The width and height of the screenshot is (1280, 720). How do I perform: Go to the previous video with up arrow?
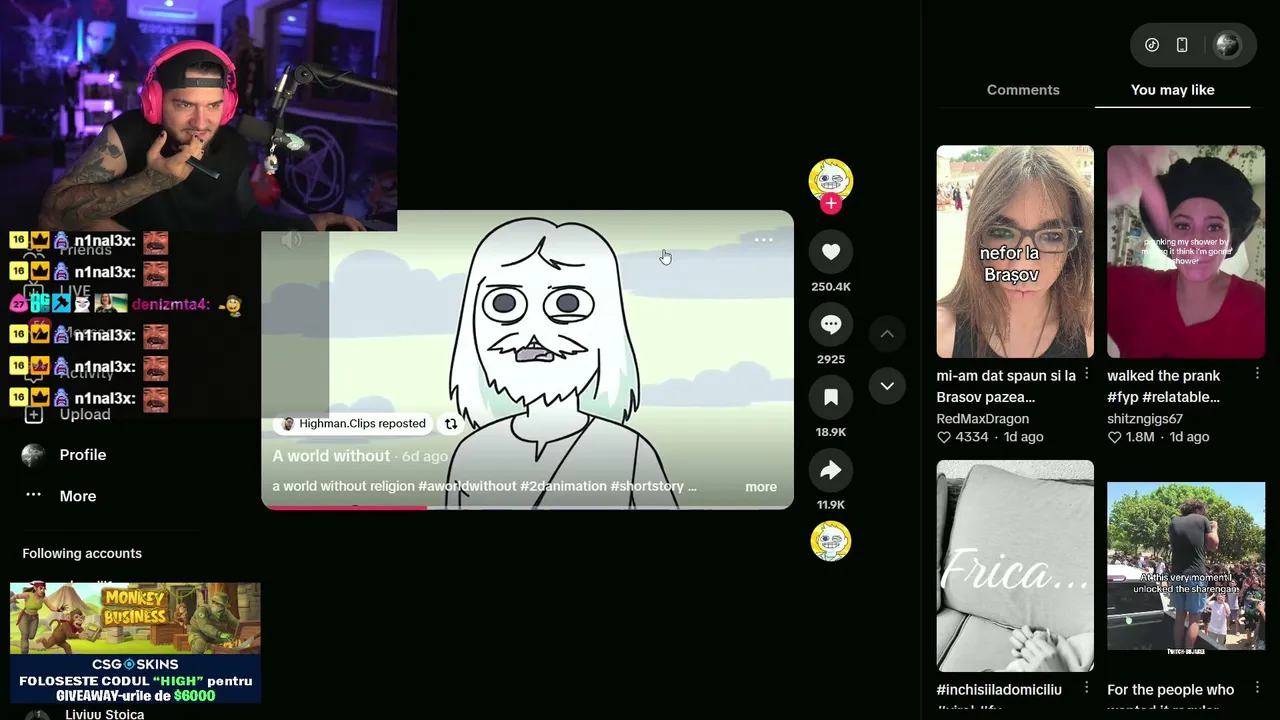(887, 334)
